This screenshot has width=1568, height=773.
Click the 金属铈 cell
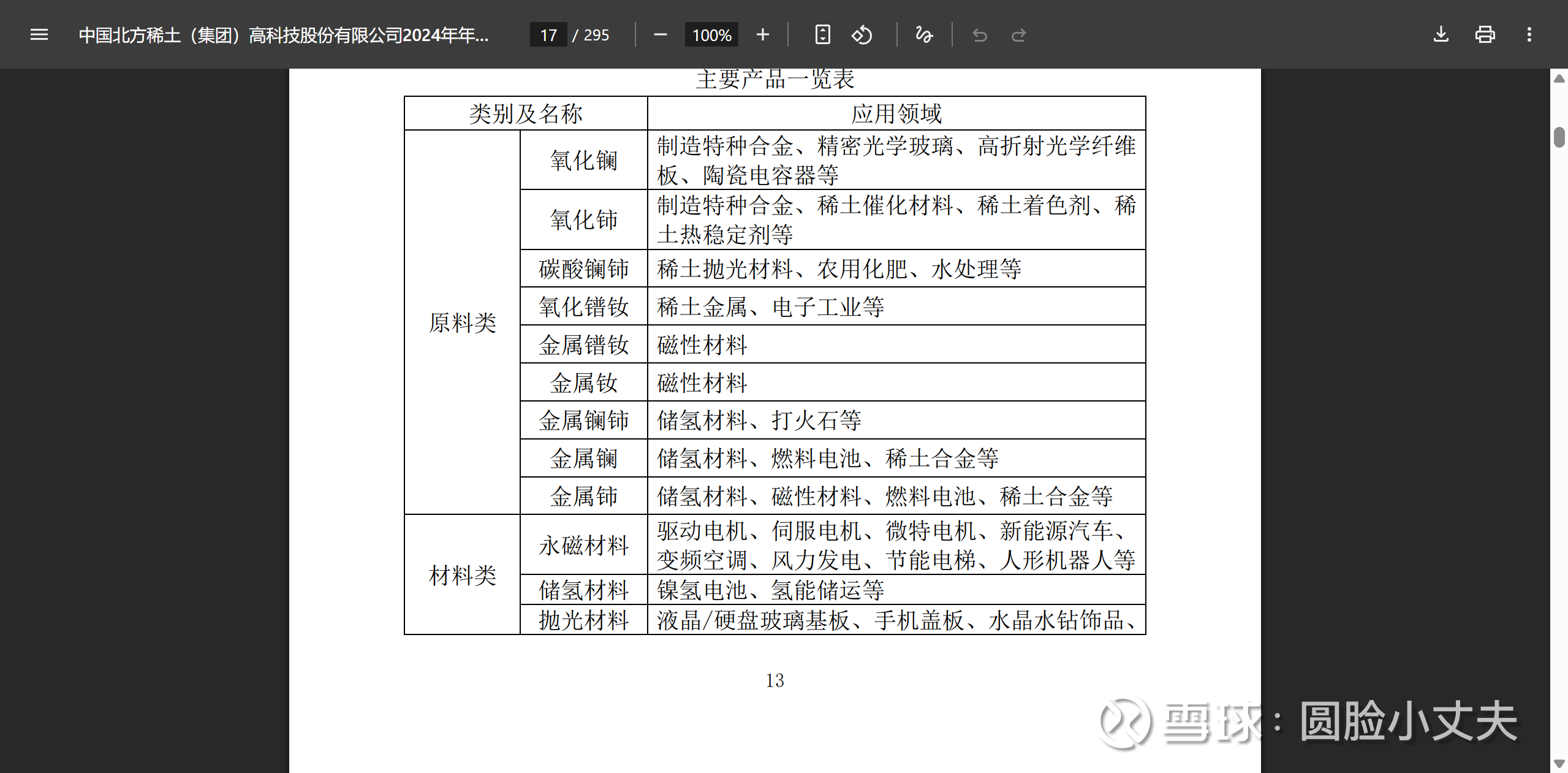pos(583,496)
